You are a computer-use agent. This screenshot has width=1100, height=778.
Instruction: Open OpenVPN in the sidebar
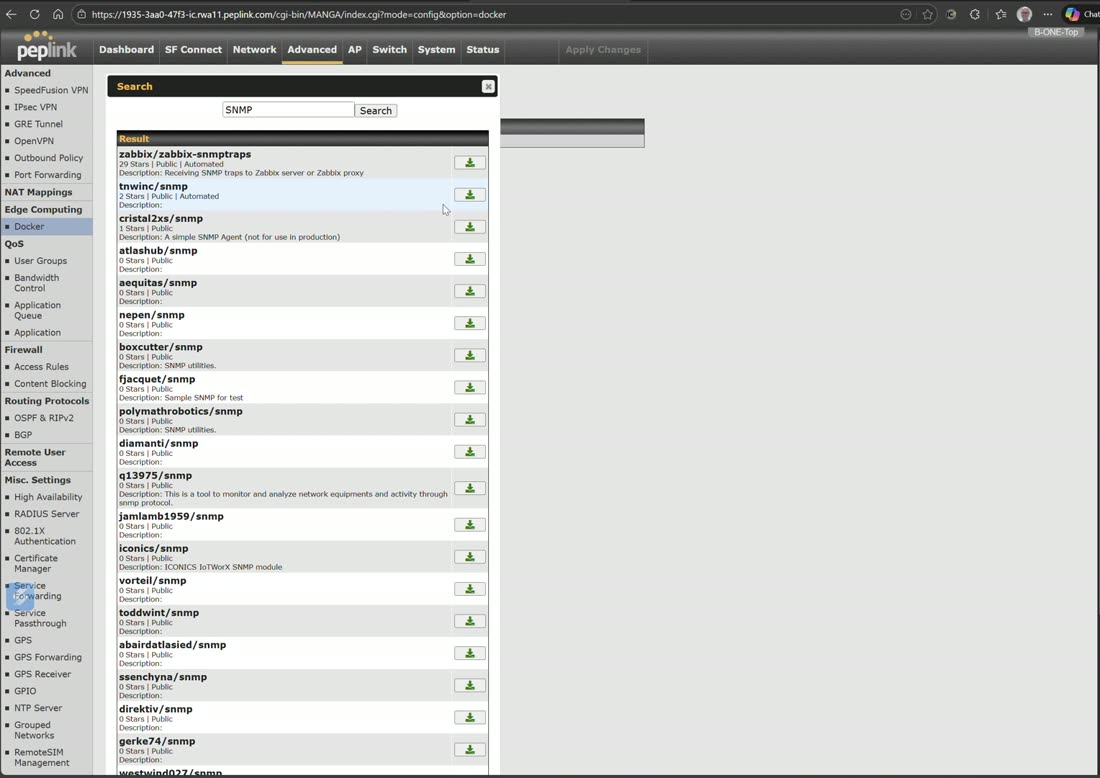click(x=34, y=141)
